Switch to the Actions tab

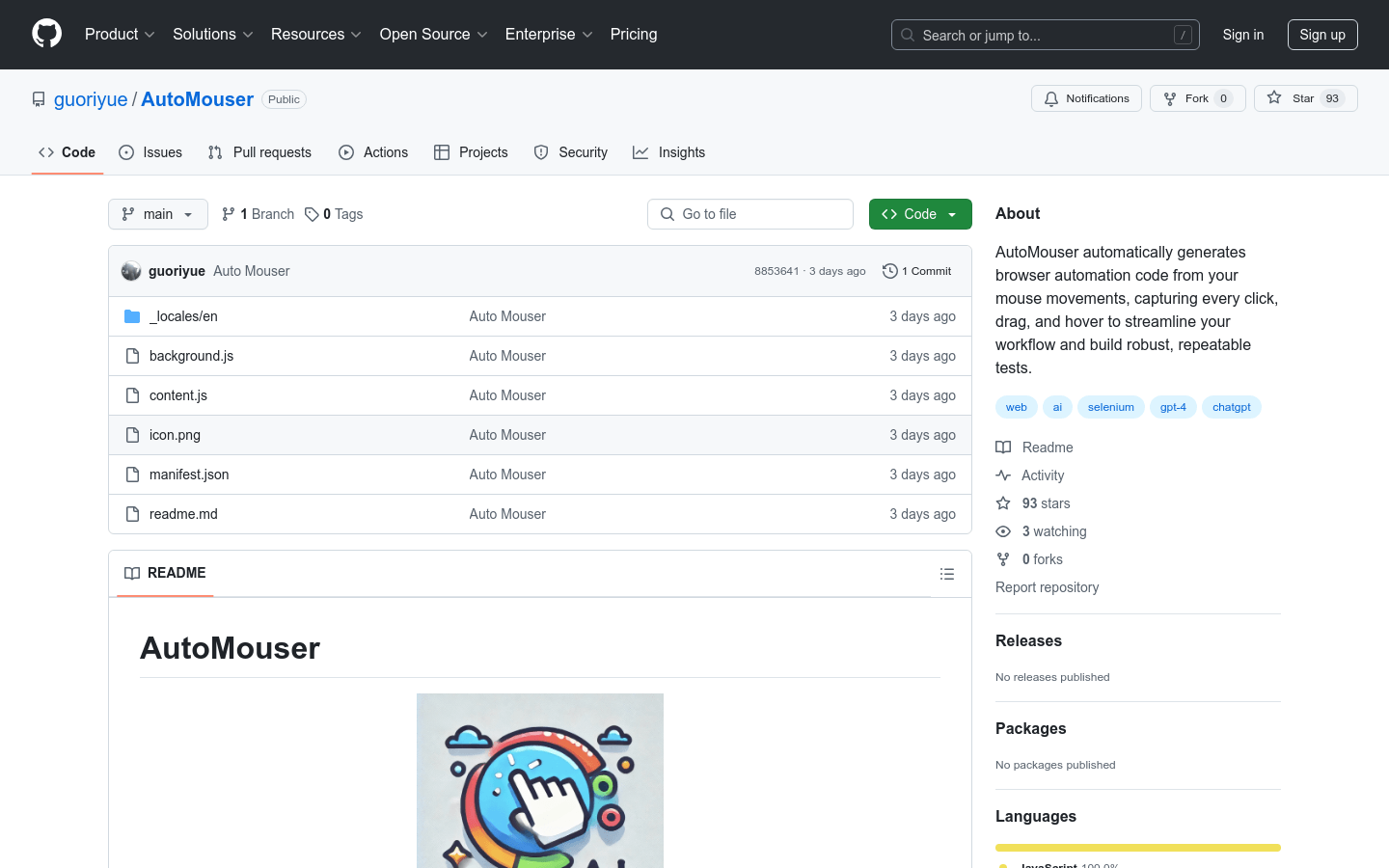(373, 152)
